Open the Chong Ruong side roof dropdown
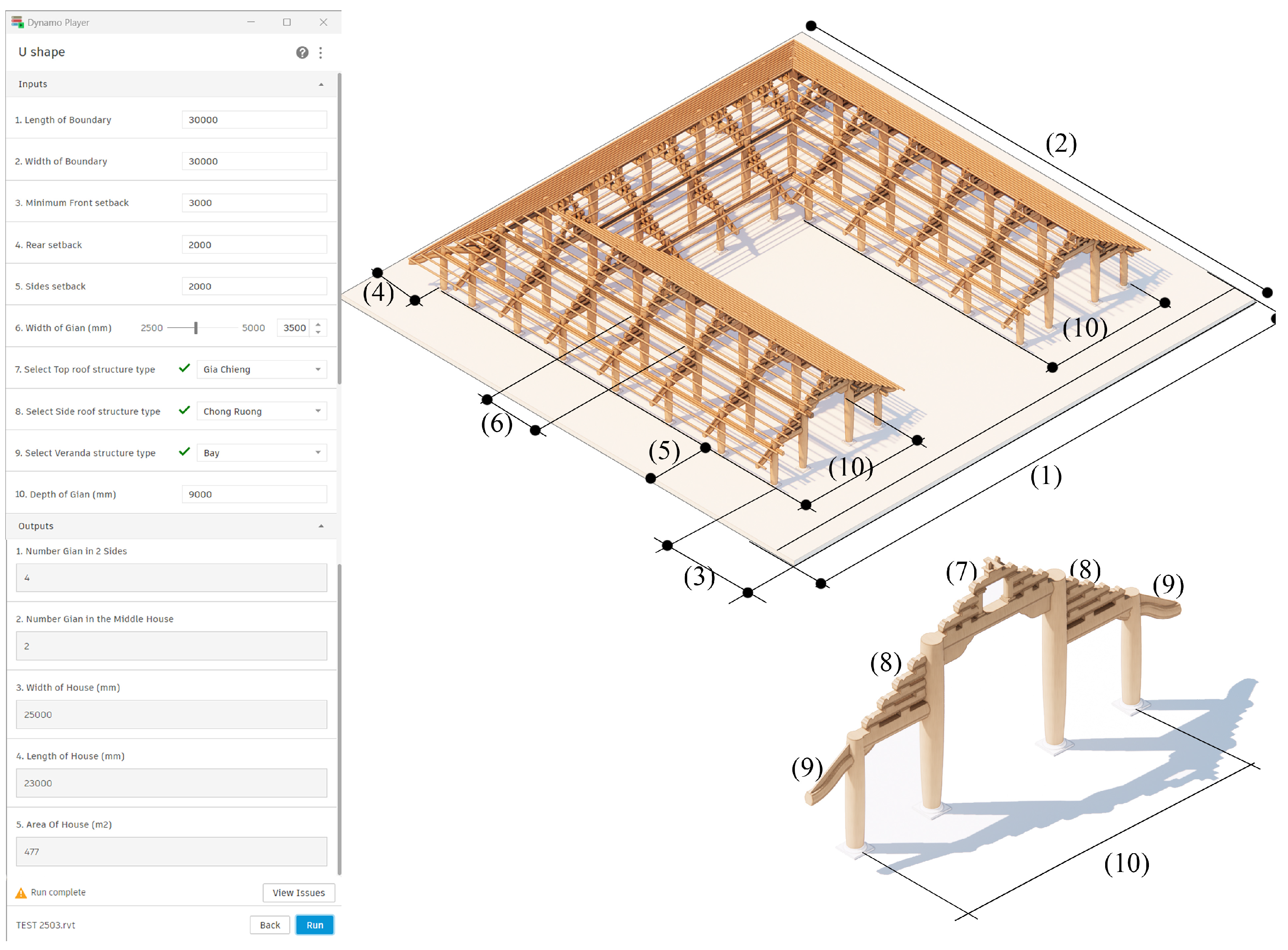This screenshot has width=1288, height=950. (262, 411)
